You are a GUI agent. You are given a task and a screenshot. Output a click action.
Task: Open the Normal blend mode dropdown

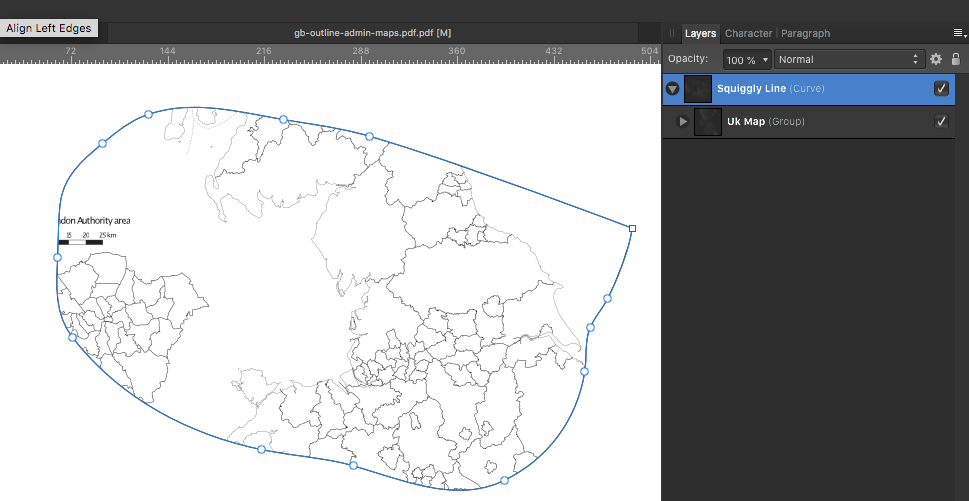(849, 60)
